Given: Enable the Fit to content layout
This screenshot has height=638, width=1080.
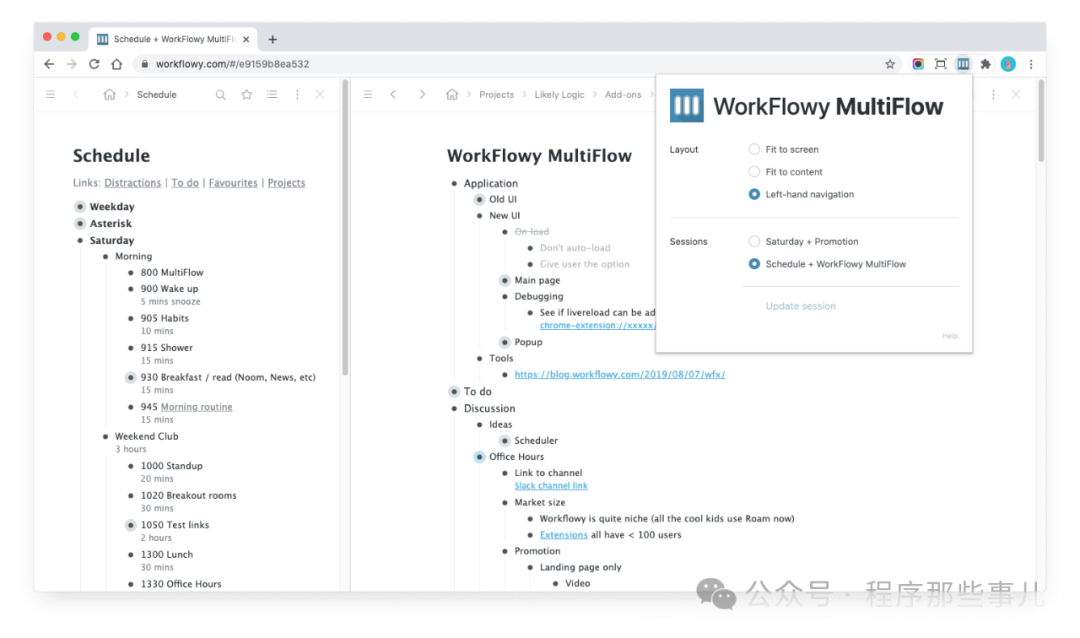Looking at the screenshot, I should 756,171.
